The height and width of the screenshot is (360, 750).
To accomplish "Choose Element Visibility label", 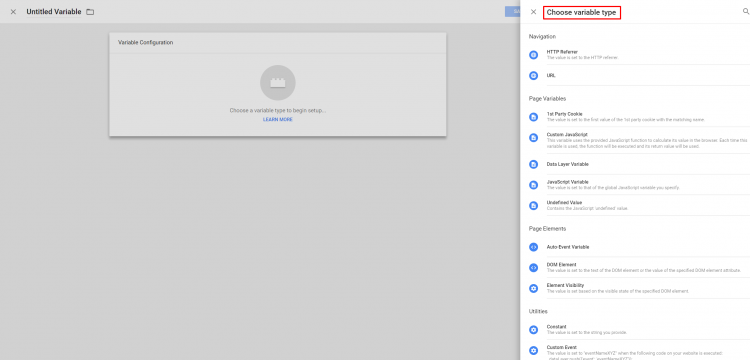I will (565, 285).
